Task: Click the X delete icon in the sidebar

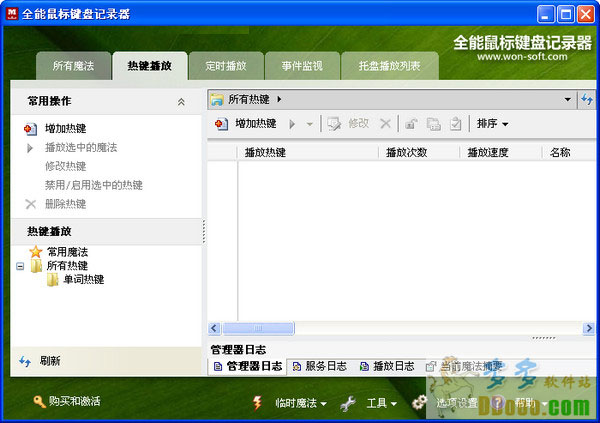Action: [30, 204]
